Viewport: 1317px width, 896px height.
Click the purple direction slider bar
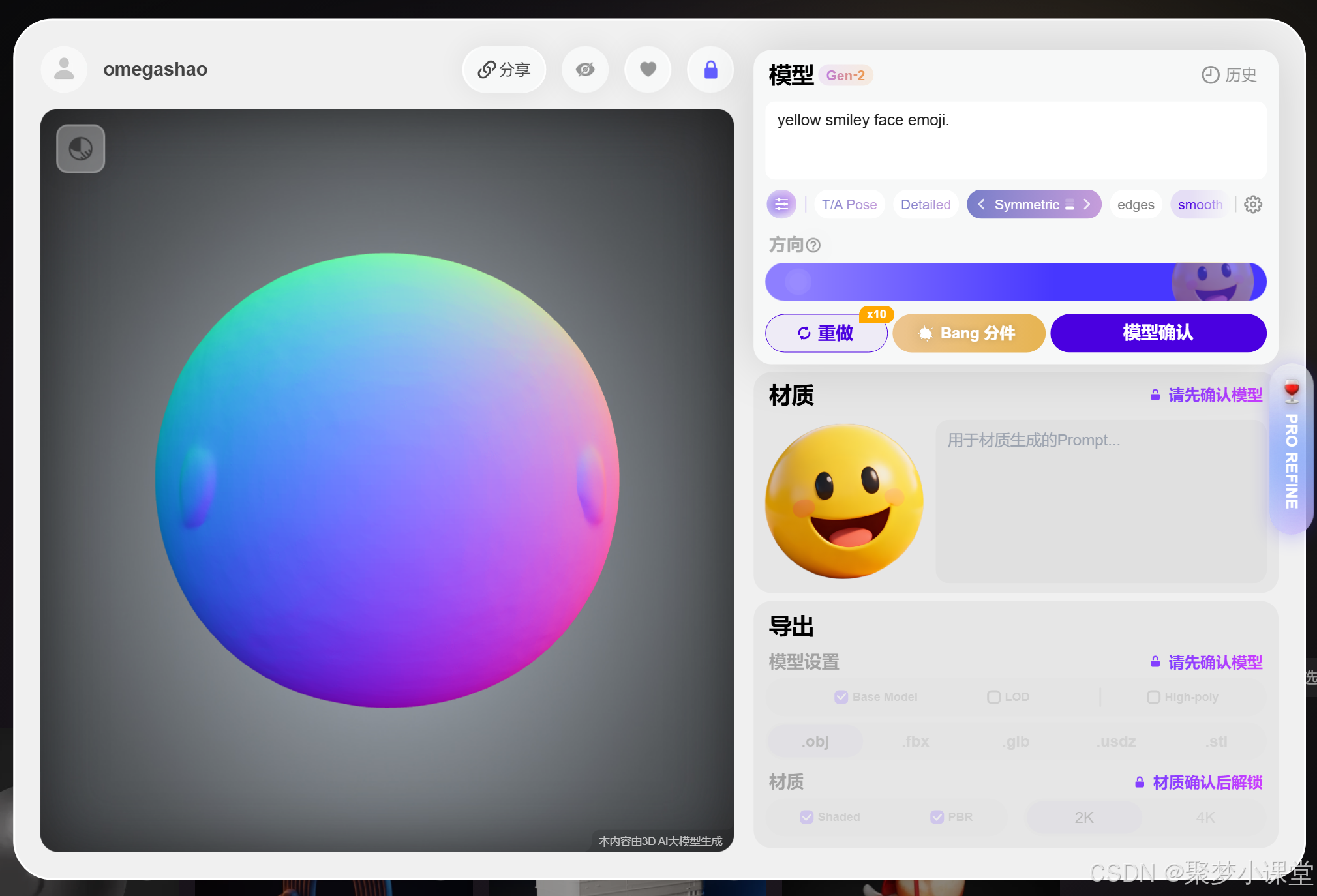coord(1015,282)
